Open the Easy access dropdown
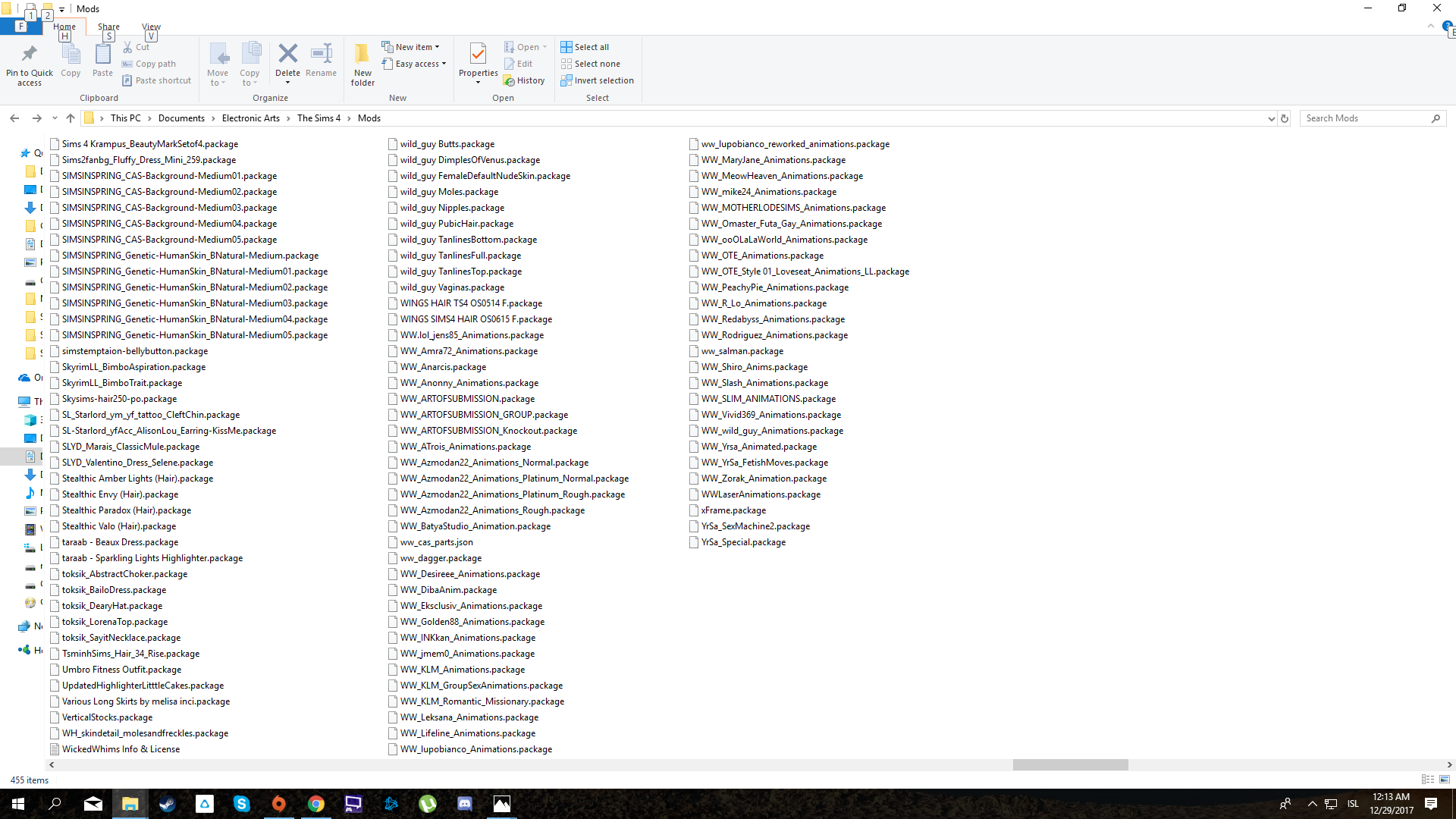 414,64
